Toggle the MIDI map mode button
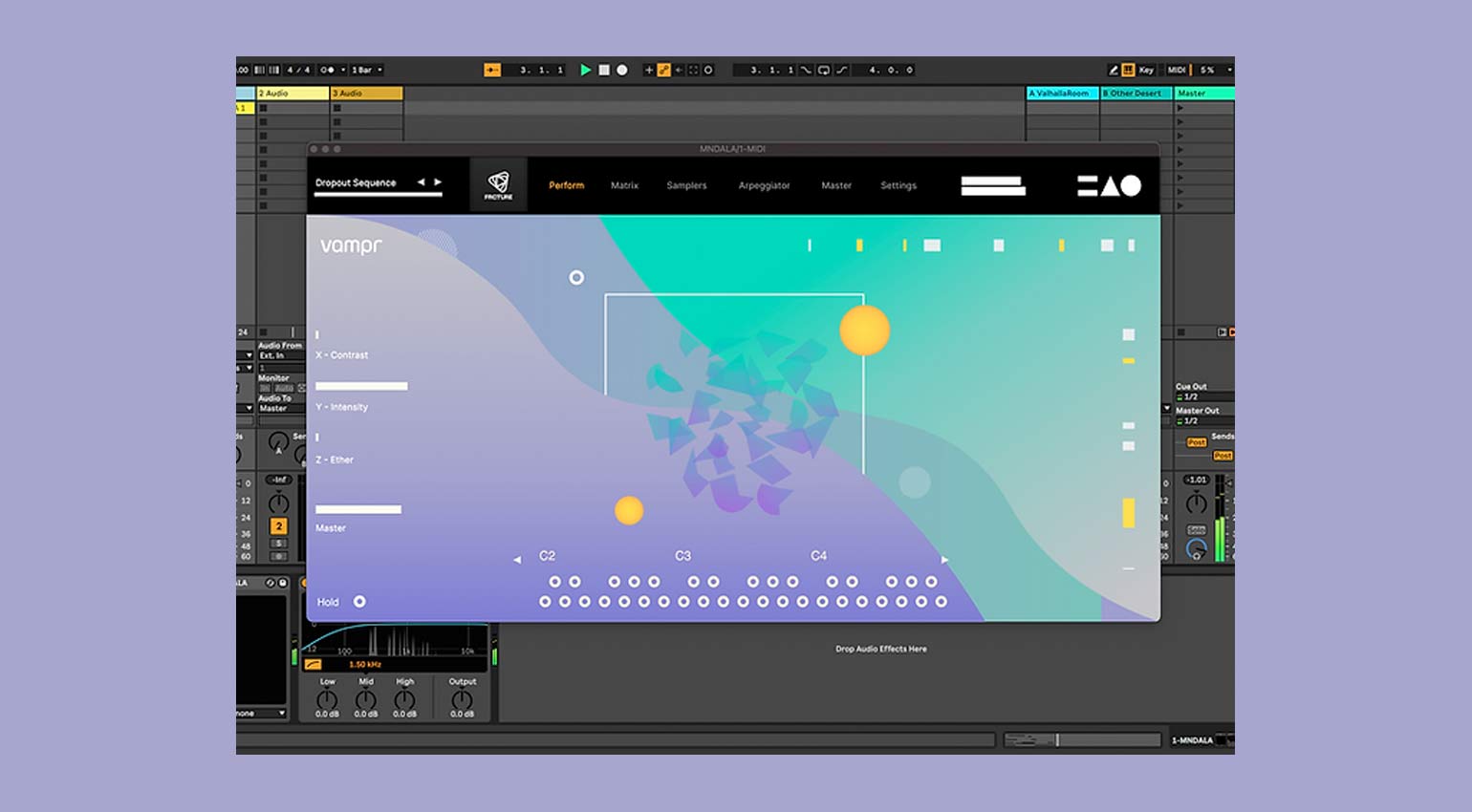1472x812 pixels. [1177, 70]
